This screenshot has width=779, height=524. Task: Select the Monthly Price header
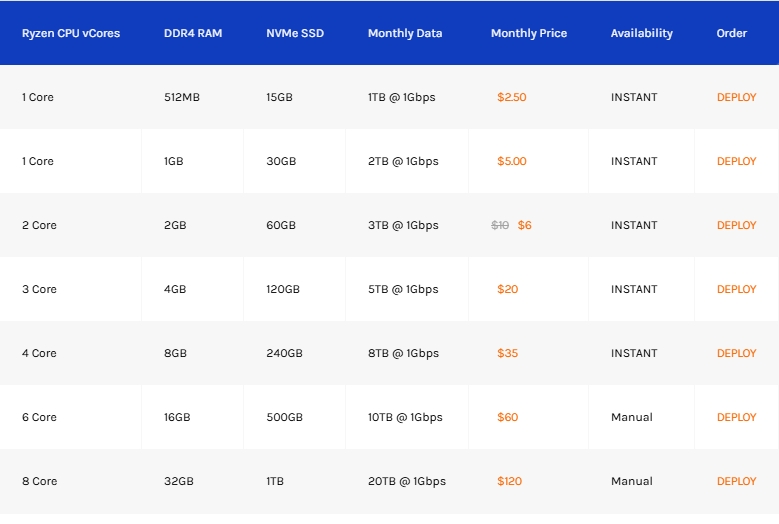[x=529, y=33]
